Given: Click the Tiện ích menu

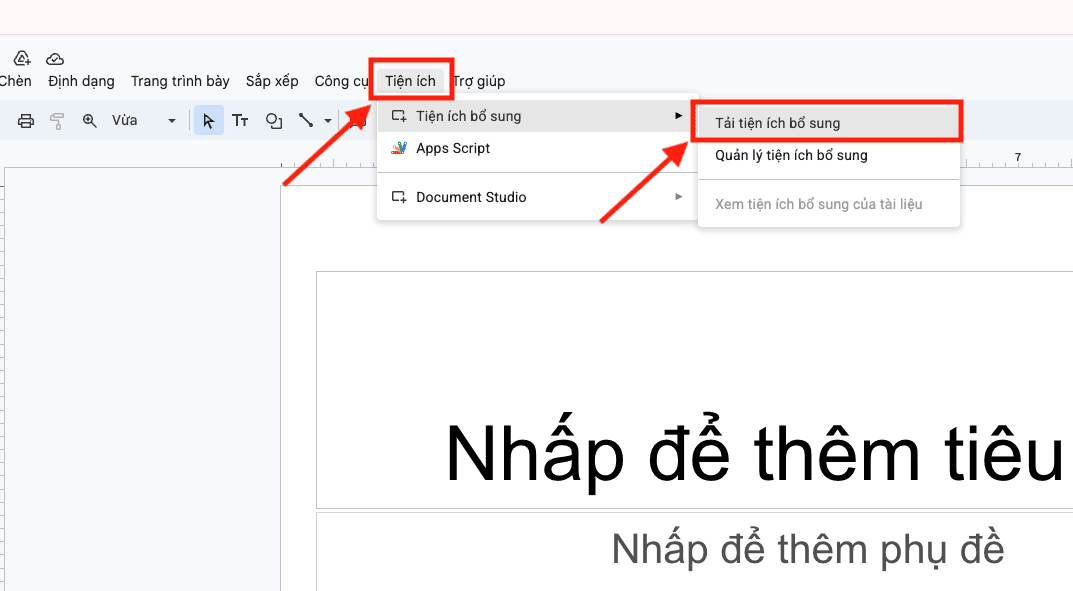Looking at the screenshot, I should pyautogui.click(x=411, y=81).
